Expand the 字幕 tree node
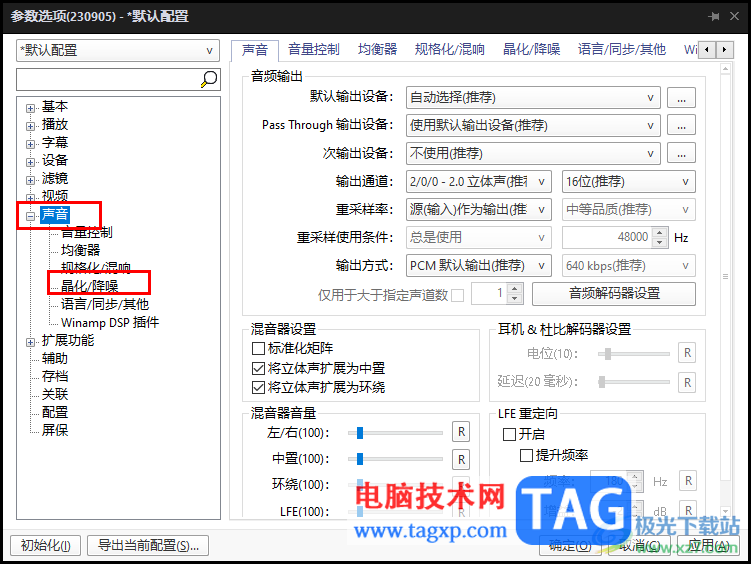Image resolution: width=751 pixels, height=564 pixels. pos(30,144)
